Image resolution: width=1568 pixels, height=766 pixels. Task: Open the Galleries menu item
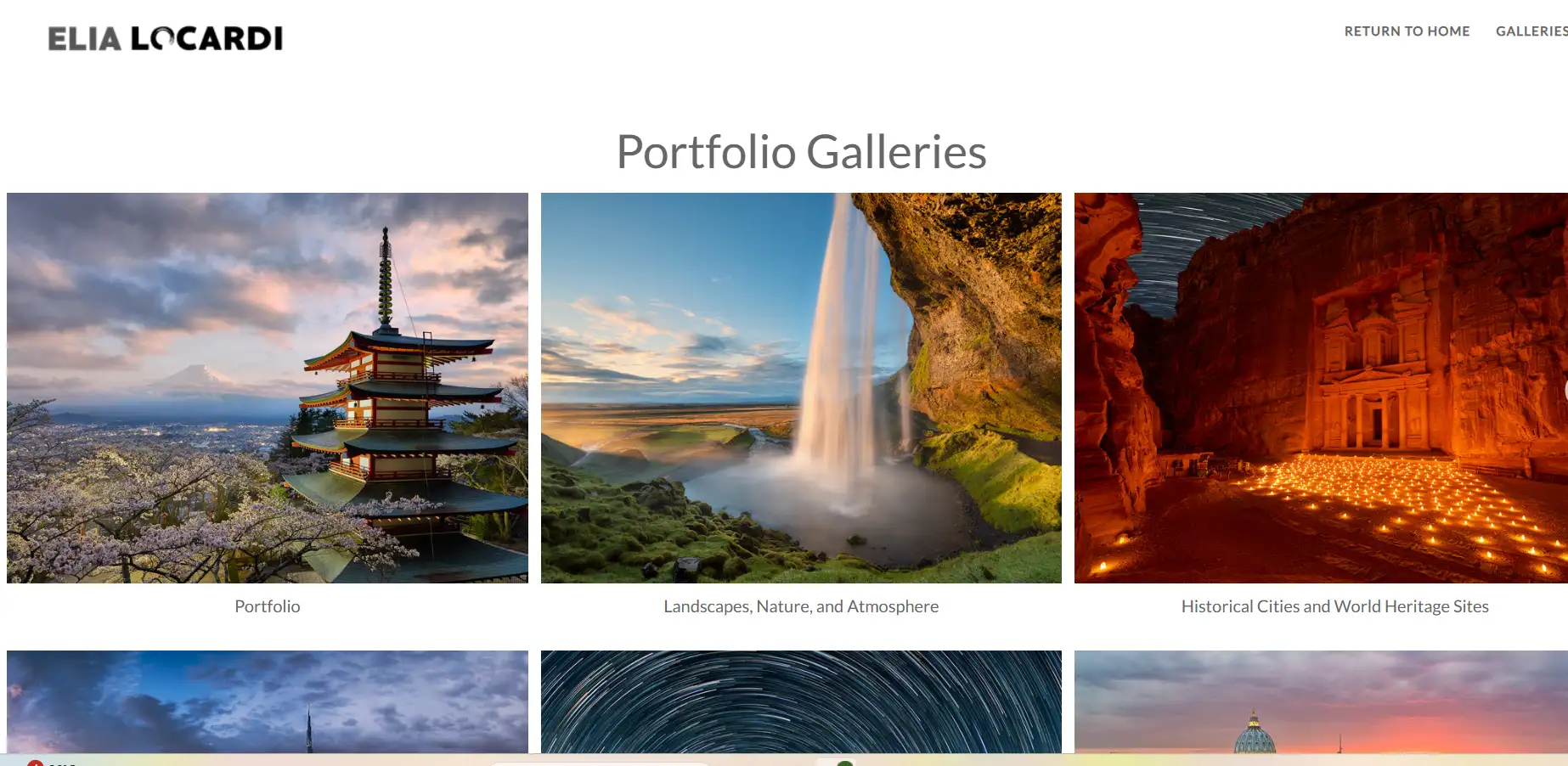click(x=1531, y=31)
